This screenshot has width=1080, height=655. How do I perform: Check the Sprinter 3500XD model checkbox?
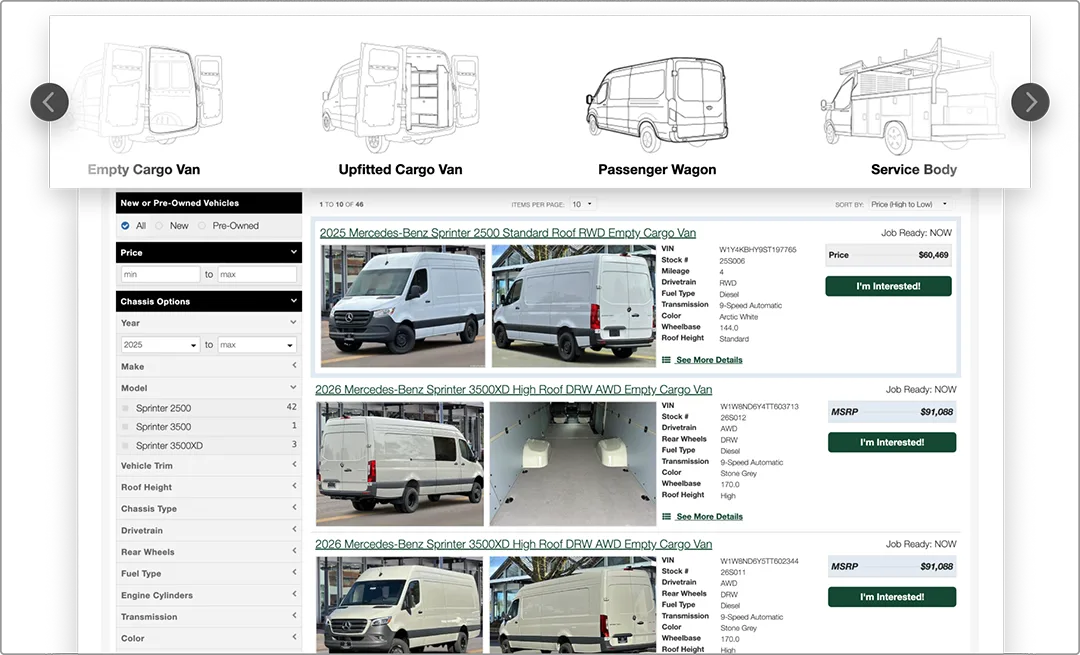125,446
